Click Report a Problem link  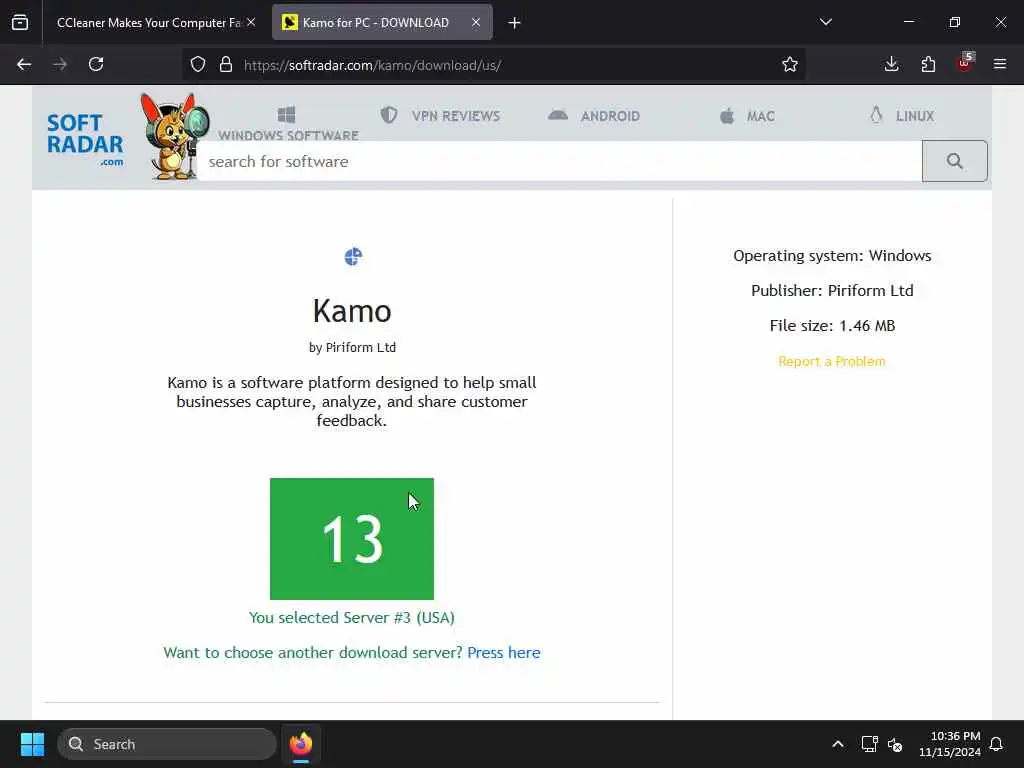832,361
